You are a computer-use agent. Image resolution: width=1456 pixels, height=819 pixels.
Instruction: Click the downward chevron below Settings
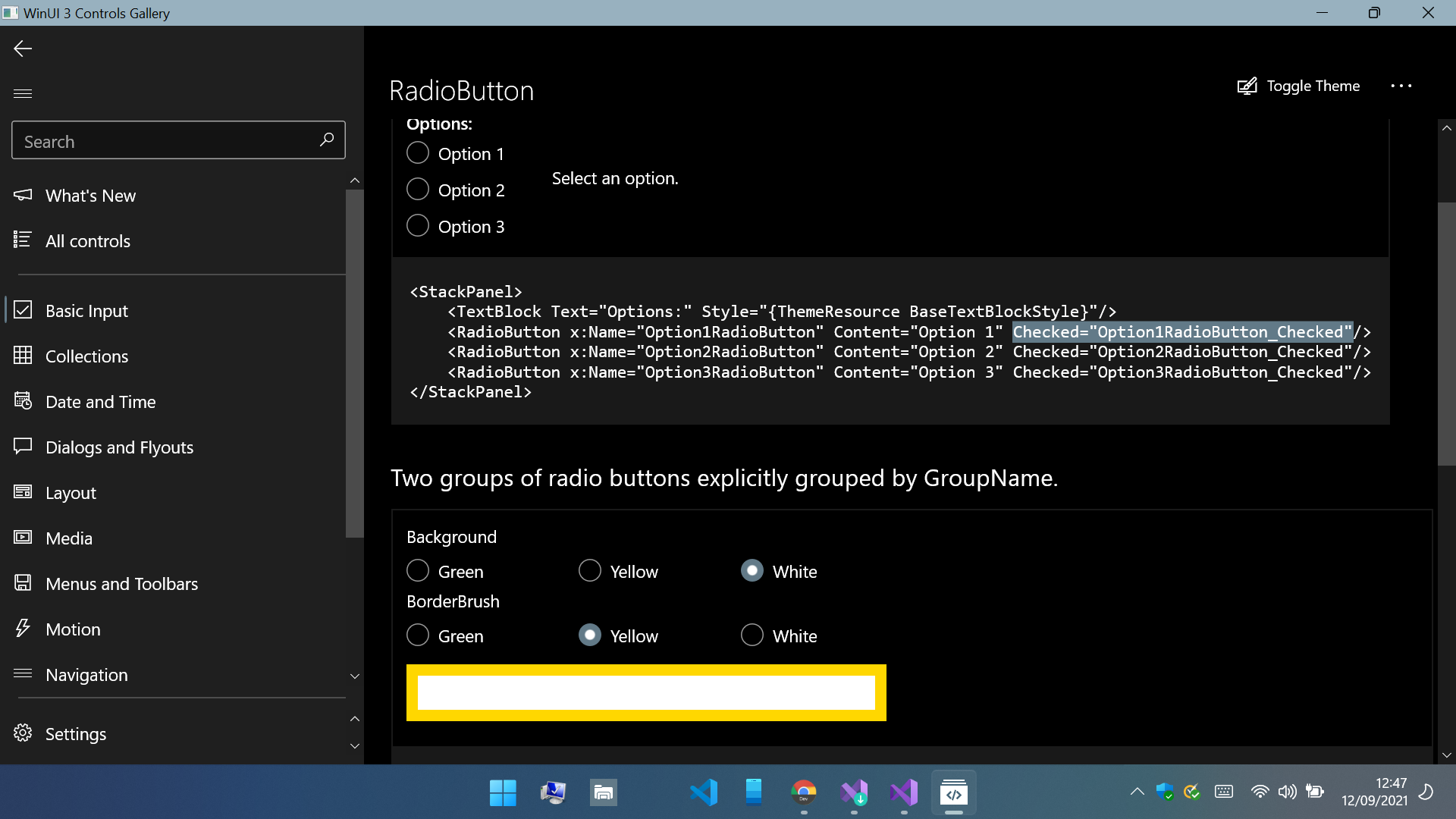[x=354, y=746]
